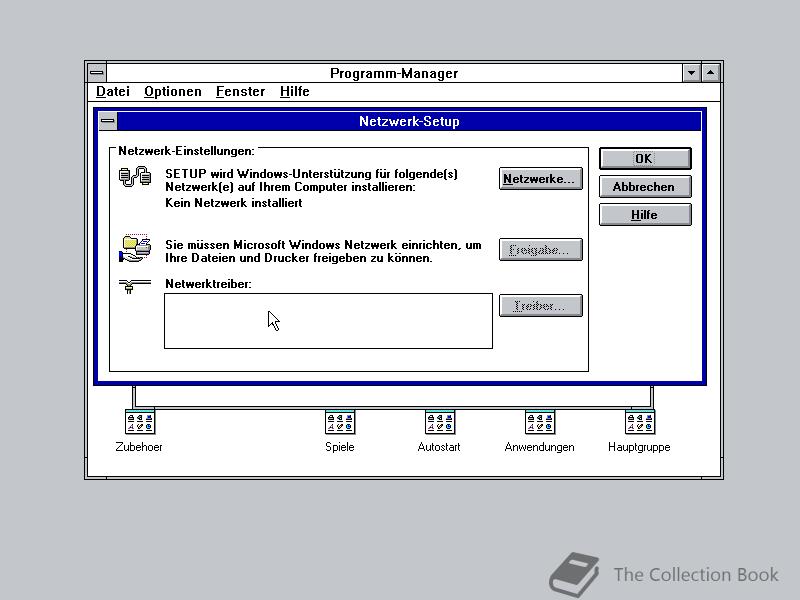This screenshot has height=600, width=800.
Task: Open the Optionen menu
Action: (172, 91)
